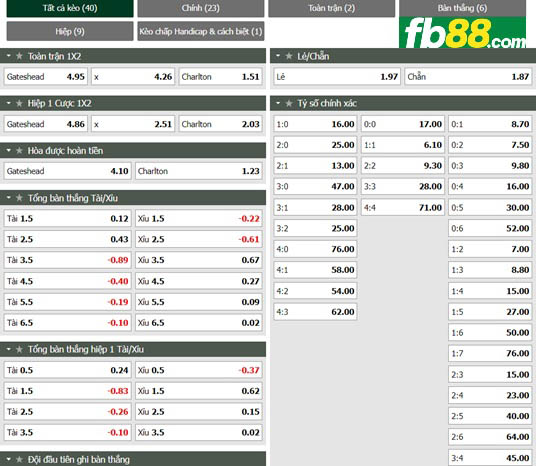This screenshot has width=536, height=466.
Task: Choose correct score 4:4 at 71.00
Action: pyautogui.click(x=403, y=208)
